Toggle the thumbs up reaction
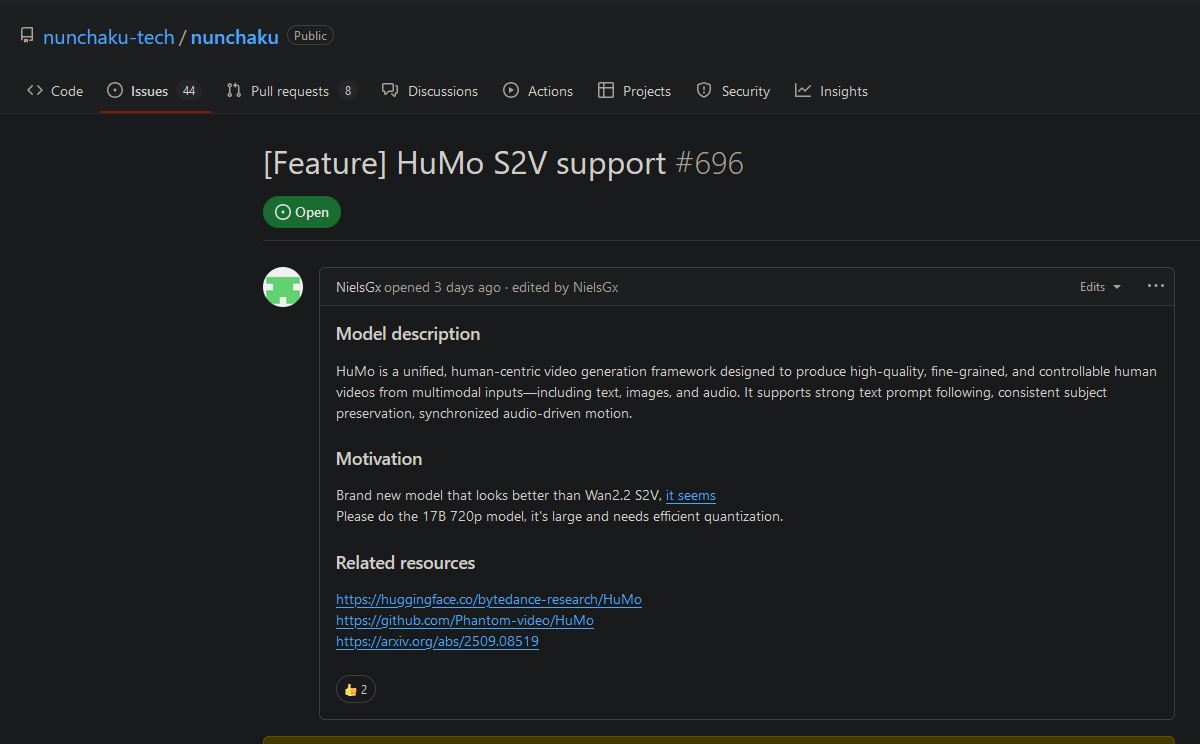1200x744 pixels. click(356, 689)
